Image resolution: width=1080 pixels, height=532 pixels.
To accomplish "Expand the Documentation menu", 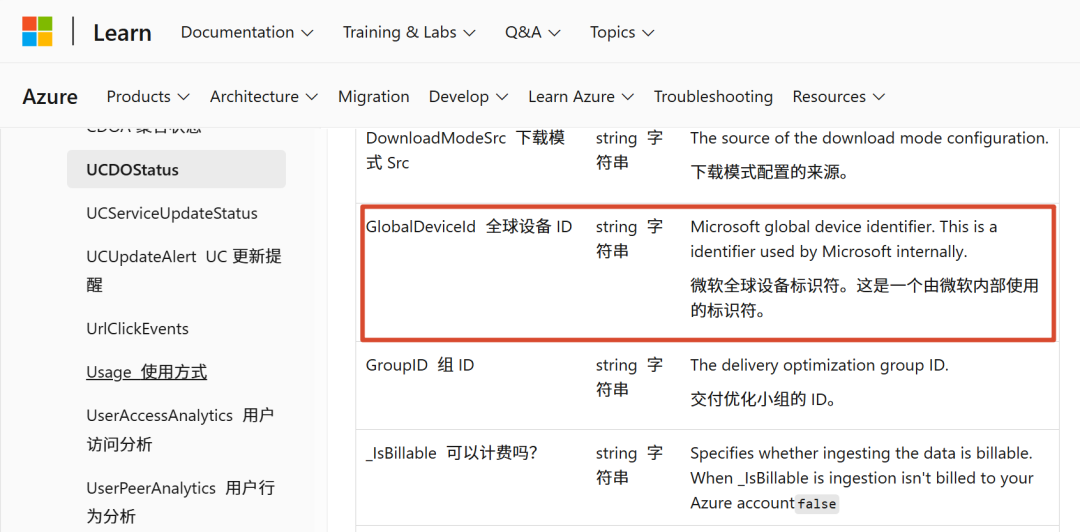I will (x=247, y=32).
